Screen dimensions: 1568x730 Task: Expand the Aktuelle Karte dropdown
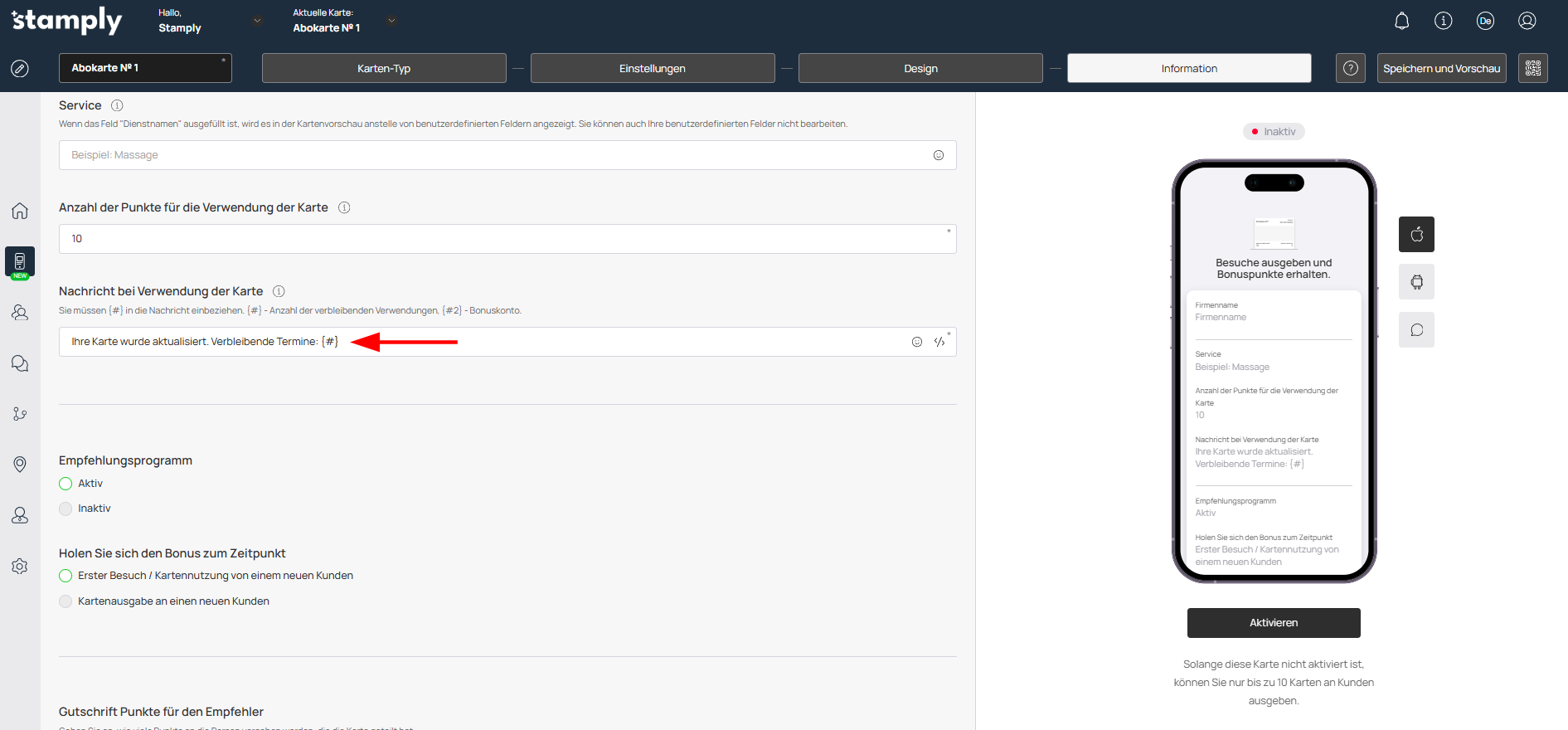coord(391,21)
